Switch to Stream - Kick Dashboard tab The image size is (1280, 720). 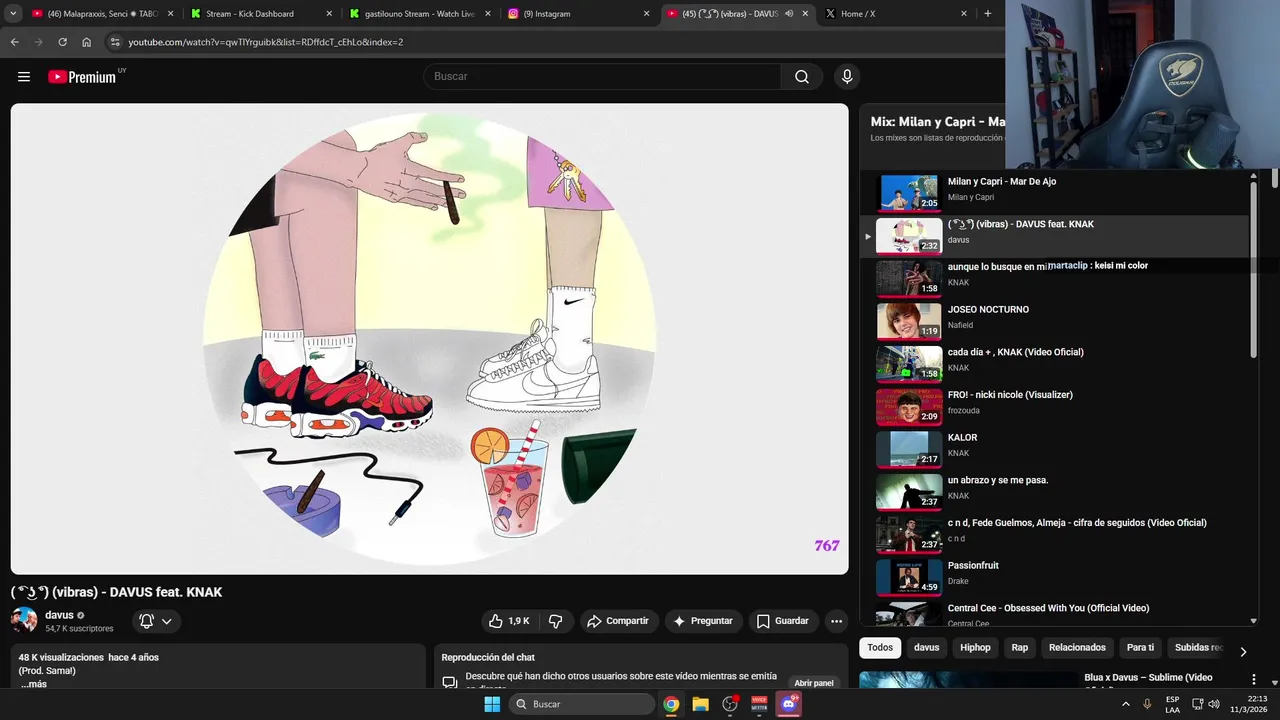pos(262,14)
